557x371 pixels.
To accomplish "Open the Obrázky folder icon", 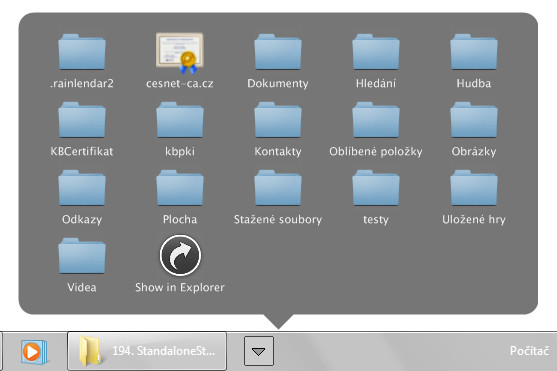I will (474, 120).
